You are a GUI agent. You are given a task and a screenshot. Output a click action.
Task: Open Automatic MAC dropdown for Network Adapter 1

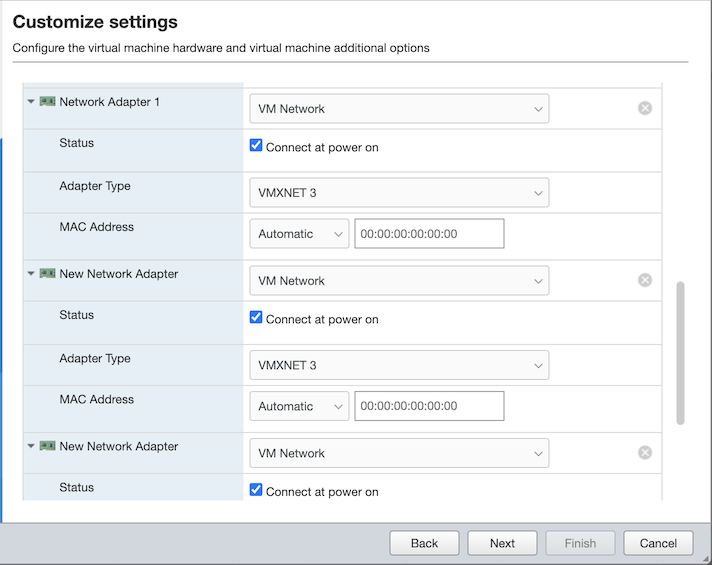pos(299,234)
